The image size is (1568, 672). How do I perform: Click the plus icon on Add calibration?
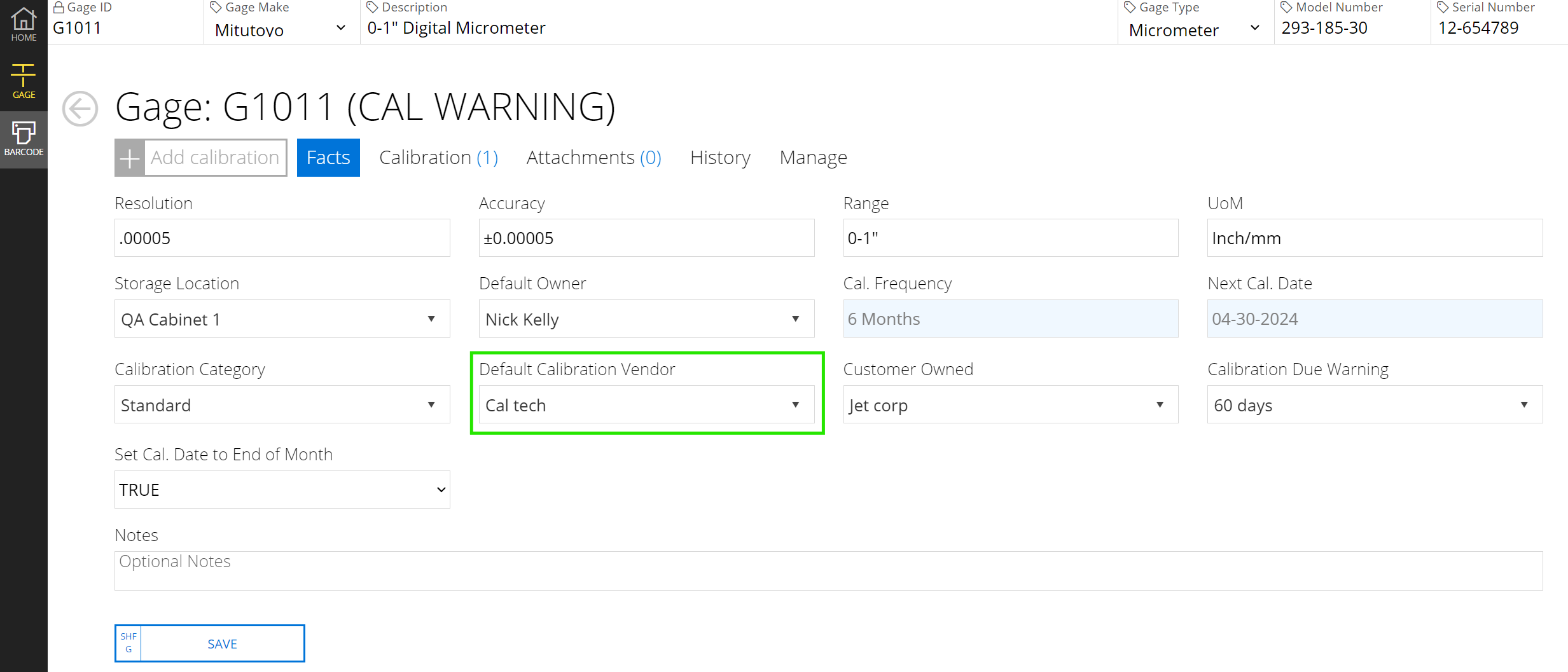tap(130, 158)
